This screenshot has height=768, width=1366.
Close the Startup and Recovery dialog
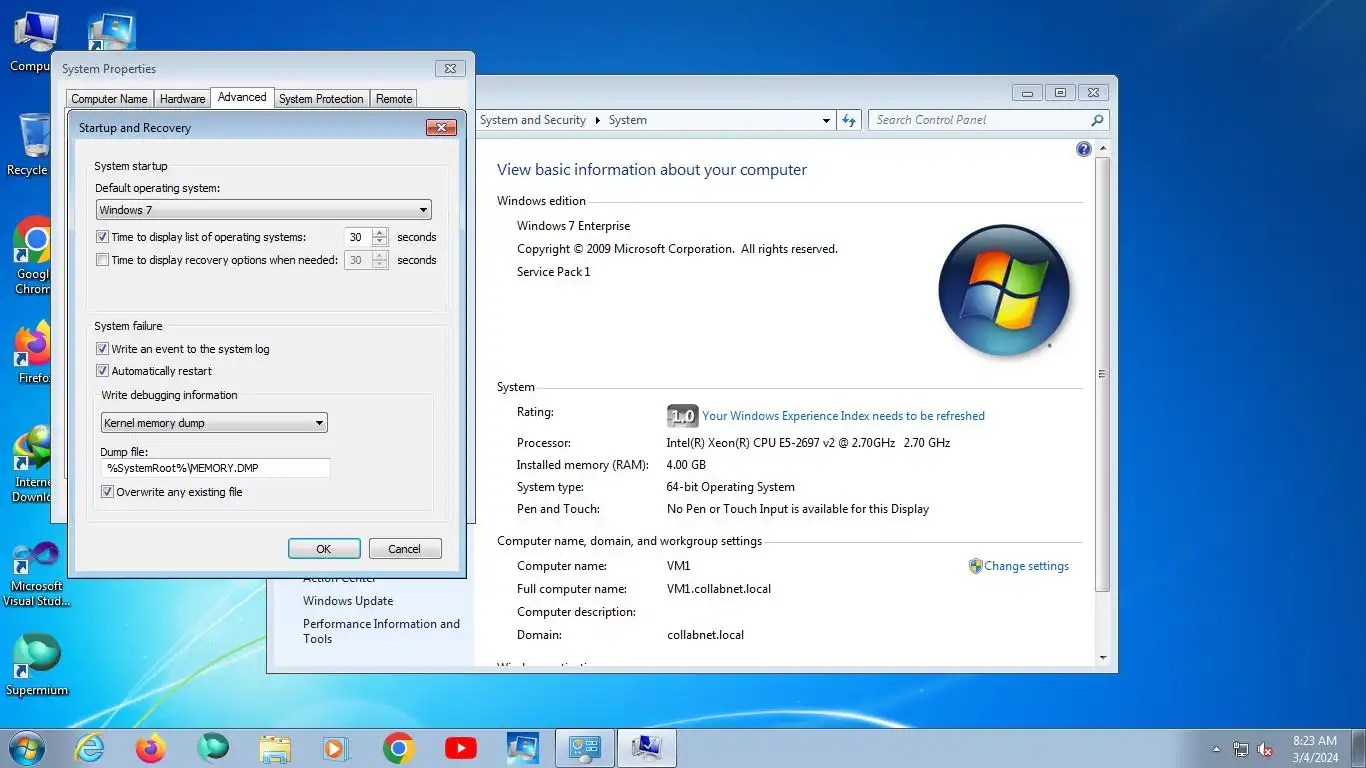click(441, 127)
